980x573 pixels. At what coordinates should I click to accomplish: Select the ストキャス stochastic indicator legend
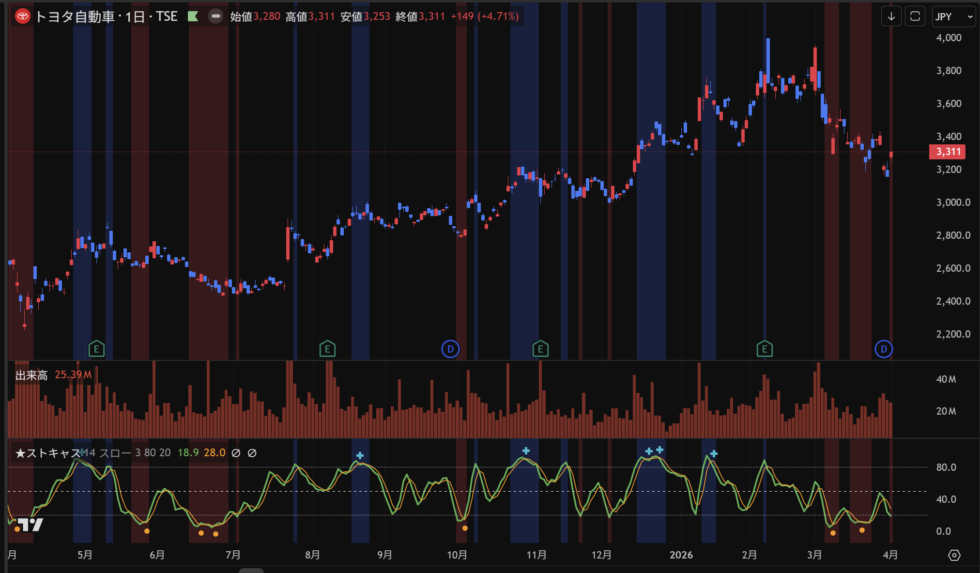click(48, 453)
